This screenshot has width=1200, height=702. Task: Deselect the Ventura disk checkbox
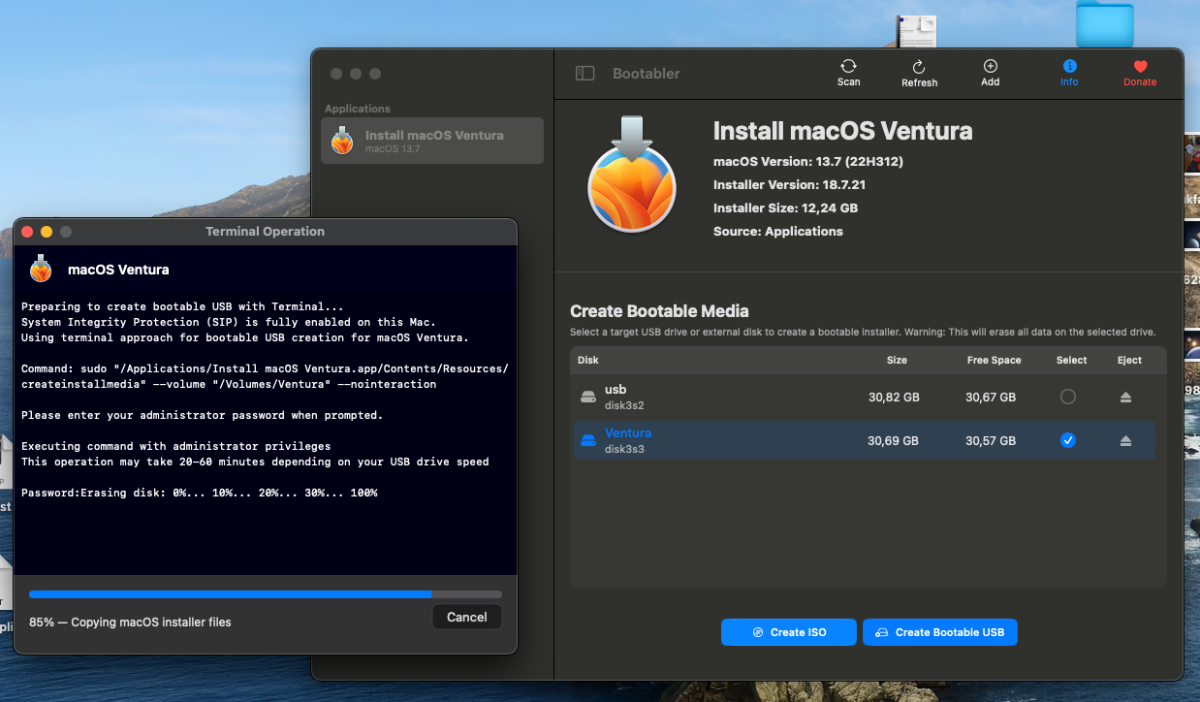pos(1068,440)
